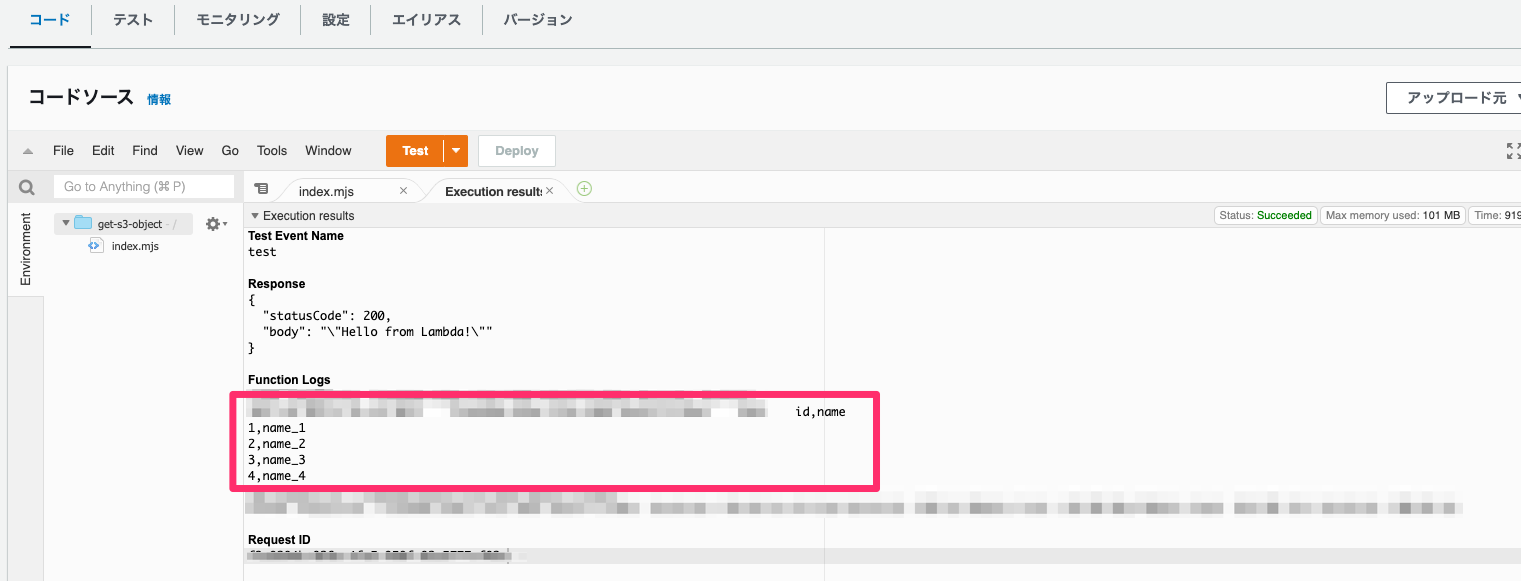Click the Response heading

277,284
